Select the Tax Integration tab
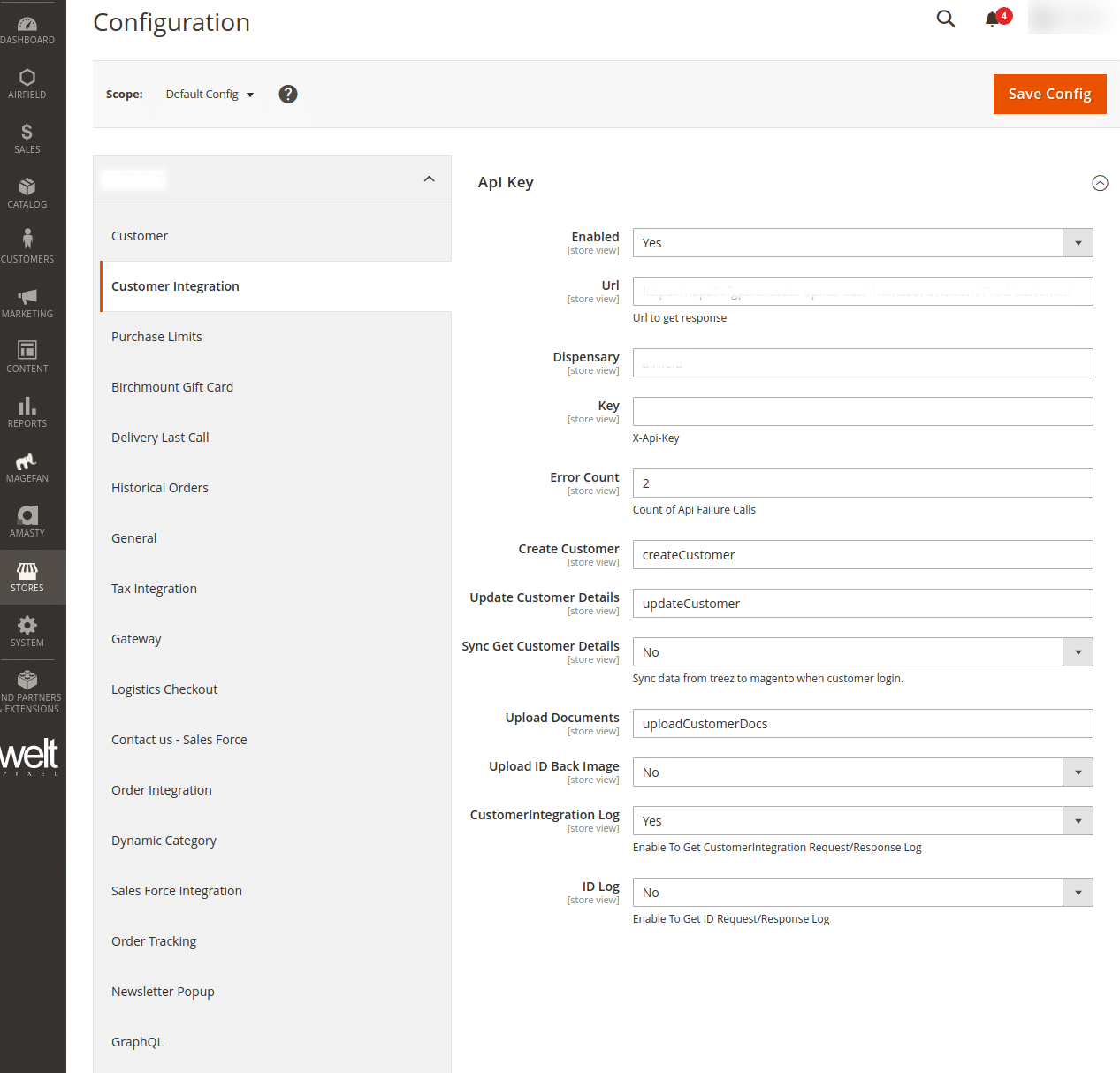The height and width of the screenshot is (1073, 1120). tap(272, 589)
